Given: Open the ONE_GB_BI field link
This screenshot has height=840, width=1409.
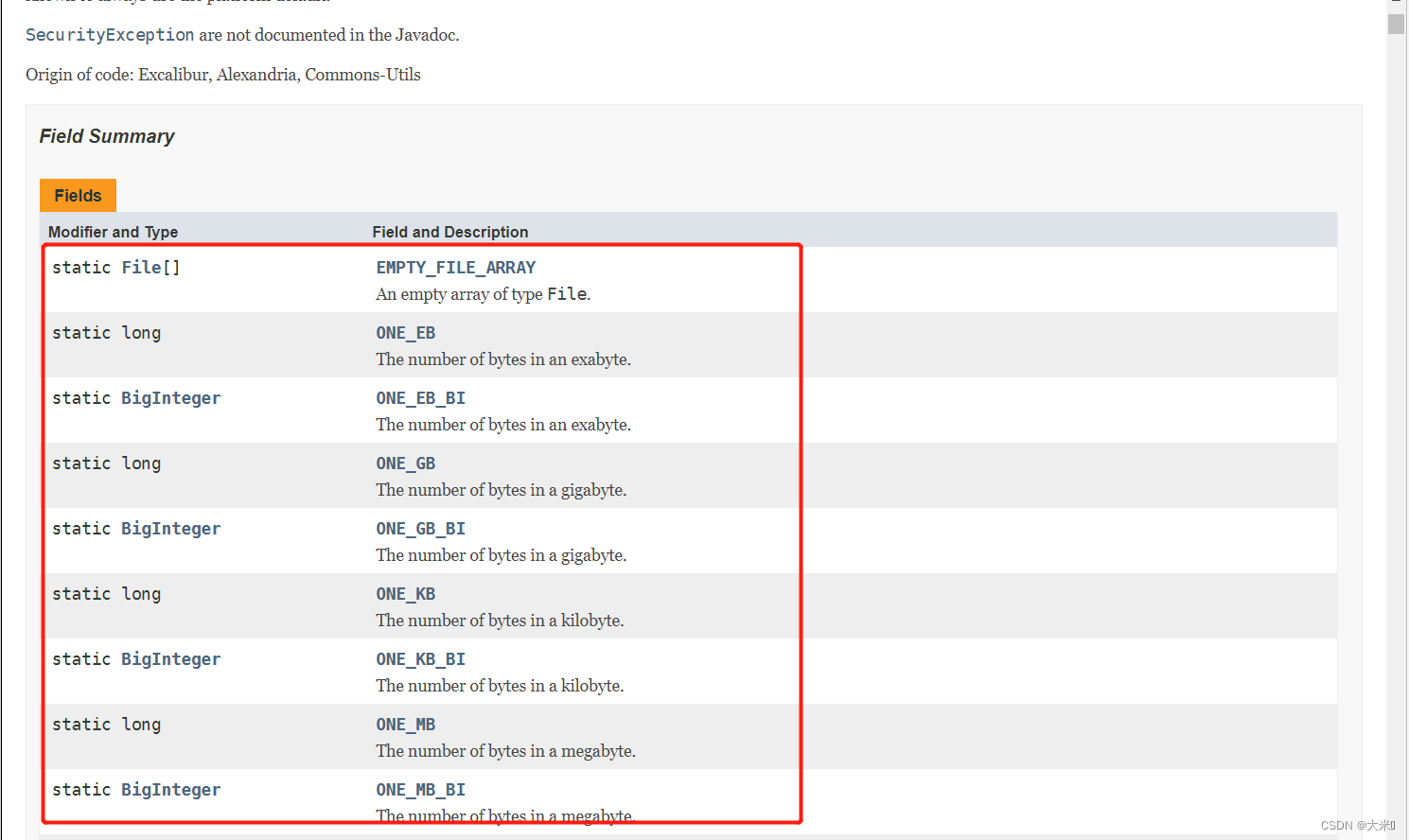Looking at the screenshot, I should [x=421, y=529].
